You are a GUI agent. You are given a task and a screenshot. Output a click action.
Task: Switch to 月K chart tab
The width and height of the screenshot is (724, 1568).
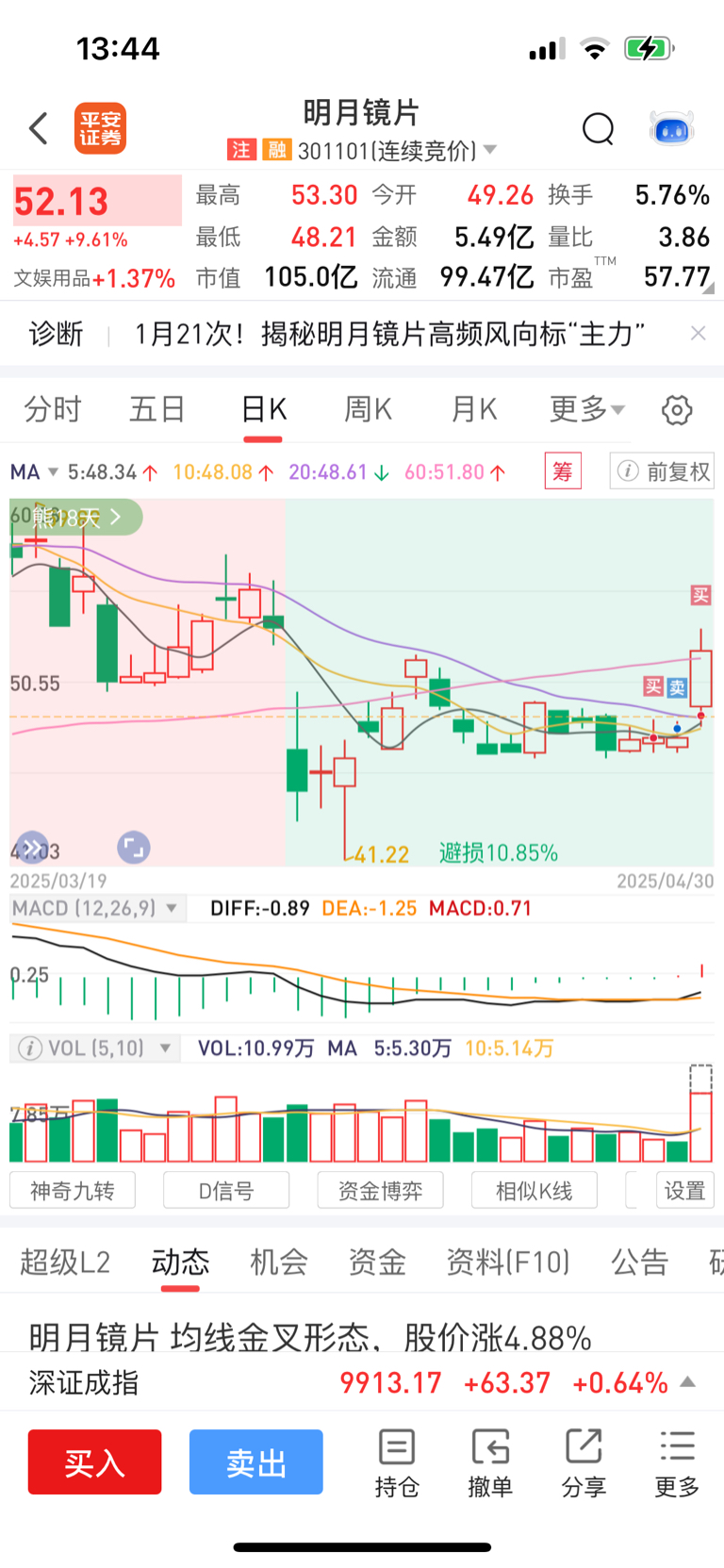473,409
